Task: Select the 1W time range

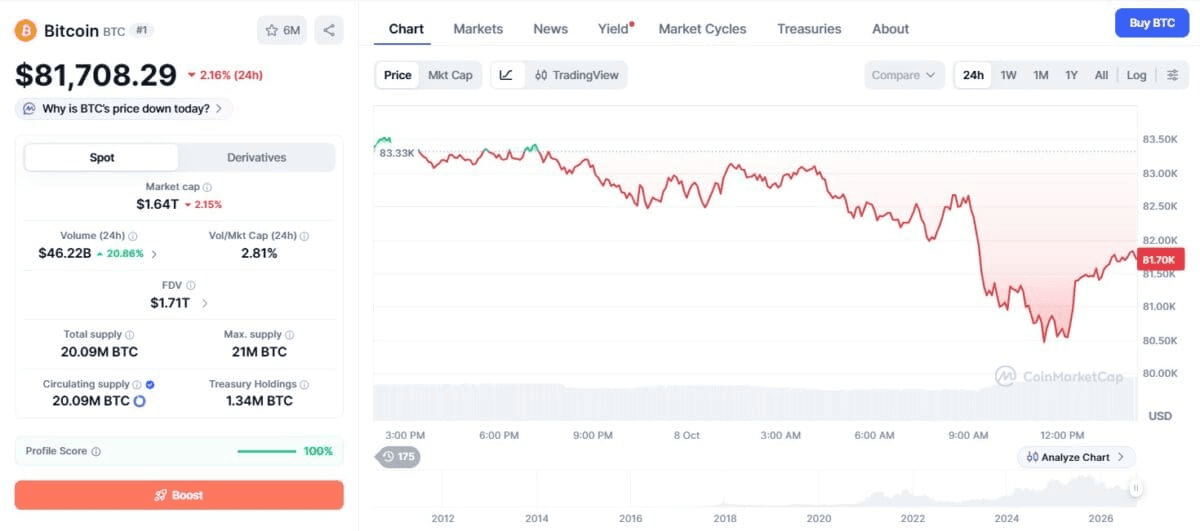Action: click(1009, 75)
